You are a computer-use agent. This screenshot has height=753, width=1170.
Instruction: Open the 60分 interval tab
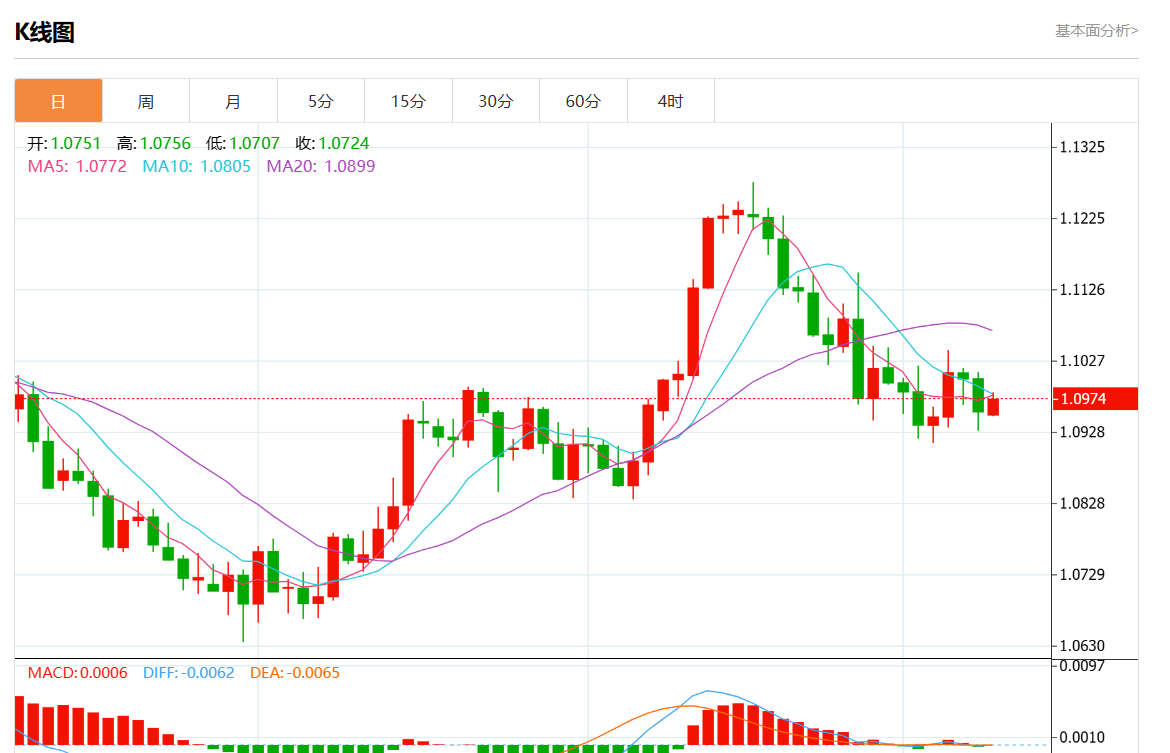(x=584, y=101)
